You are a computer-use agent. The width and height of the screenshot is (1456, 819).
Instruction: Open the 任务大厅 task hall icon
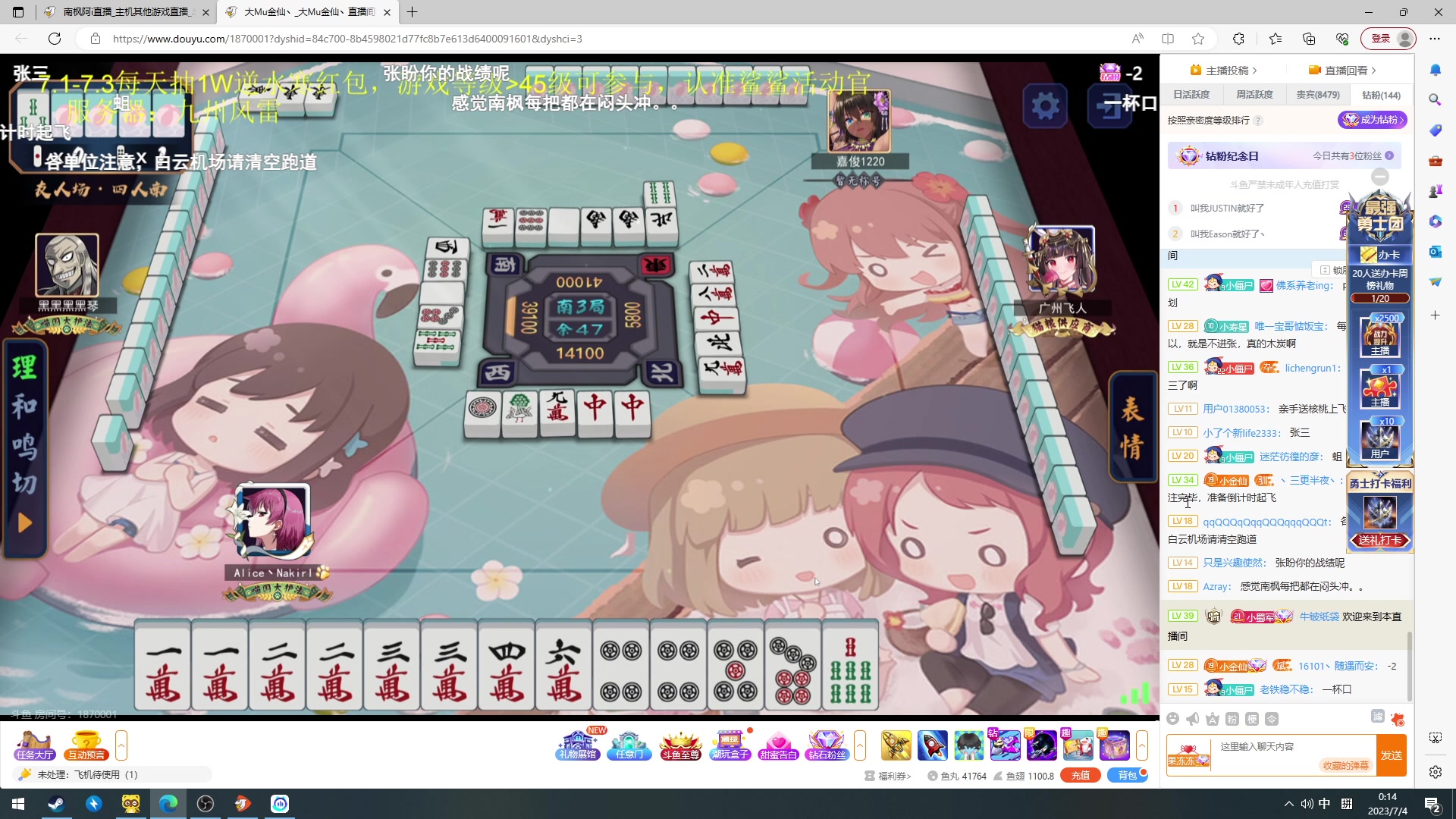pos(35,745)
